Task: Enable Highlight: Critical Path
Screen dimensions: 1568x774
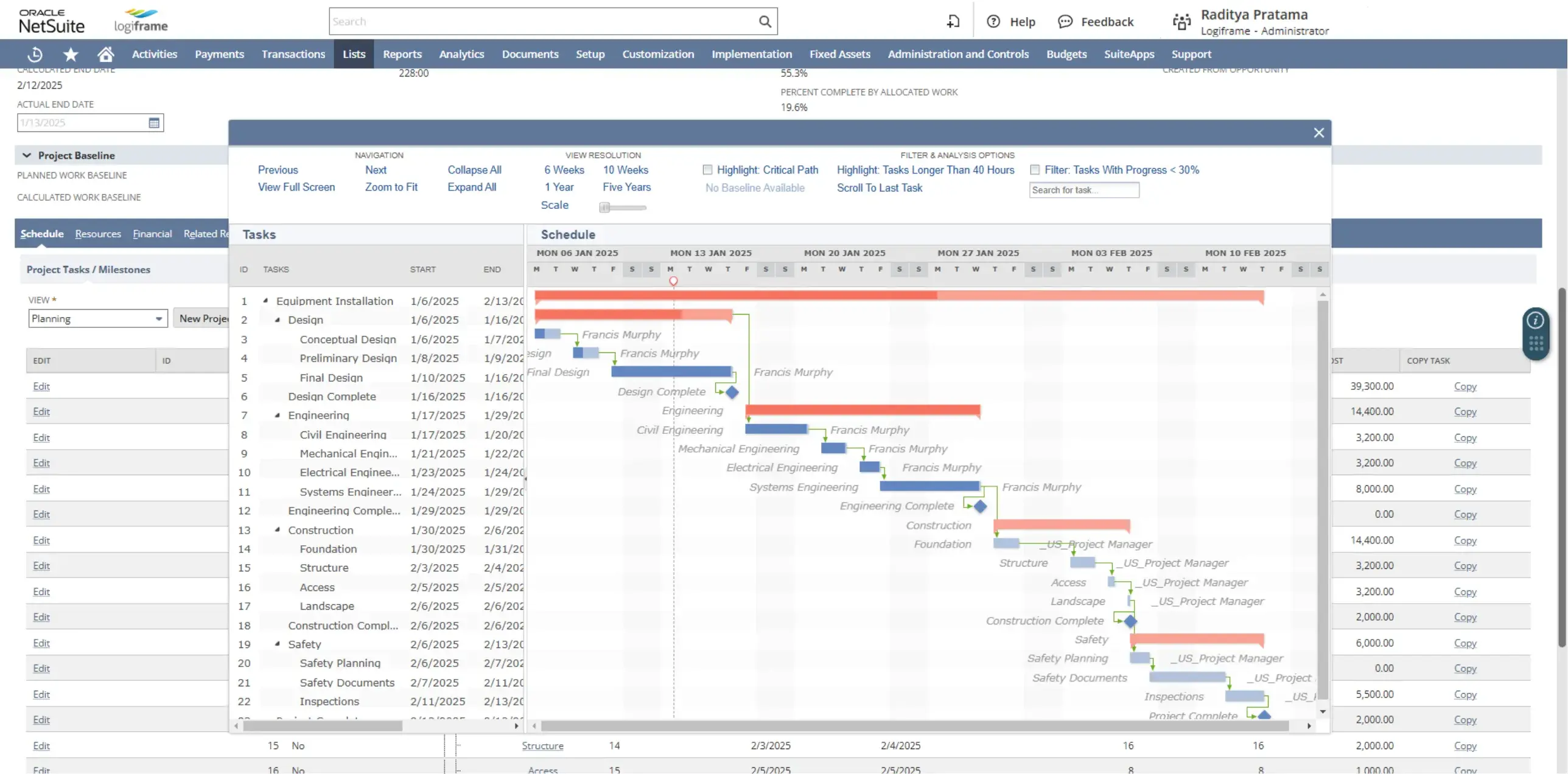Action: click(x=707, y=170)
